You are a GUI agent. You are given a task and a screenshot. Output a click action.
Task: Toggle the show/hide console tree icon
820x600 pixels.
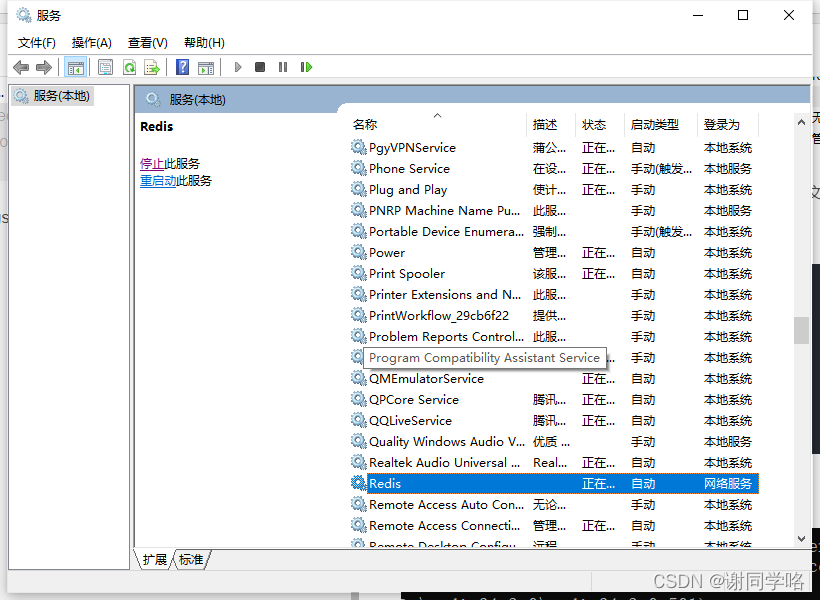tap(75, 67)
